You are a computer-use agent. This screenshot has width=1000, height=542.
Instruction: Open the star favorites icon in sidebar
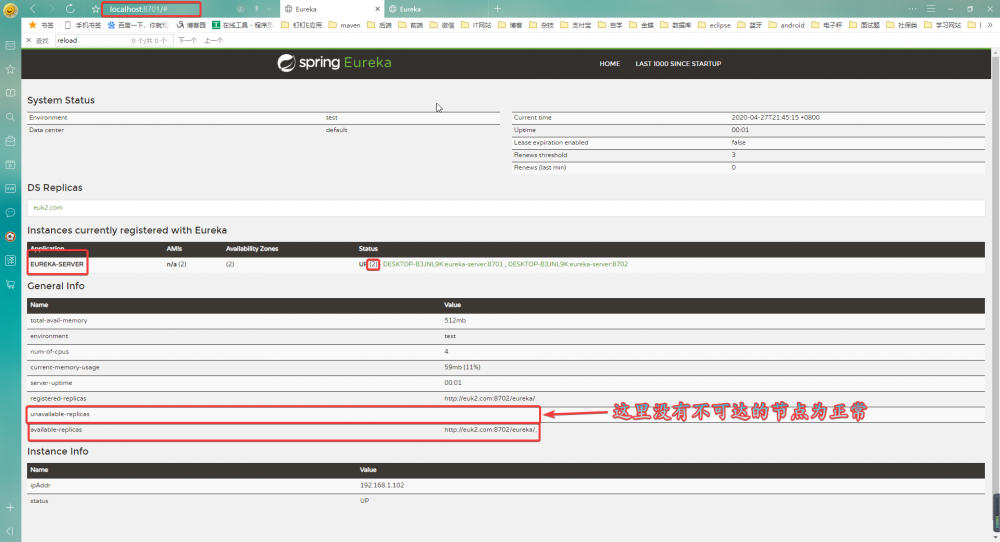(10, 69)
